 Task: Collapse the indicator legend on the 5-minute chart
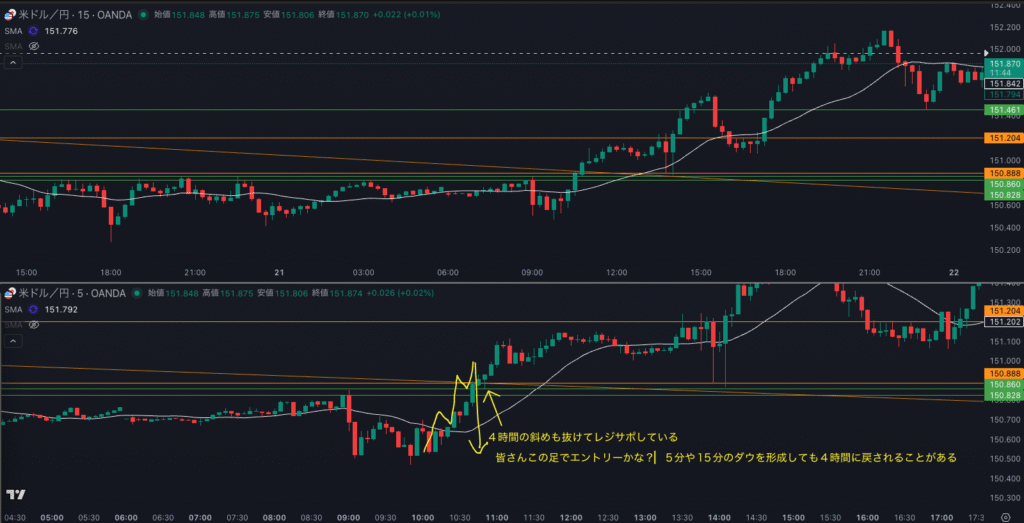coord(12,341)
